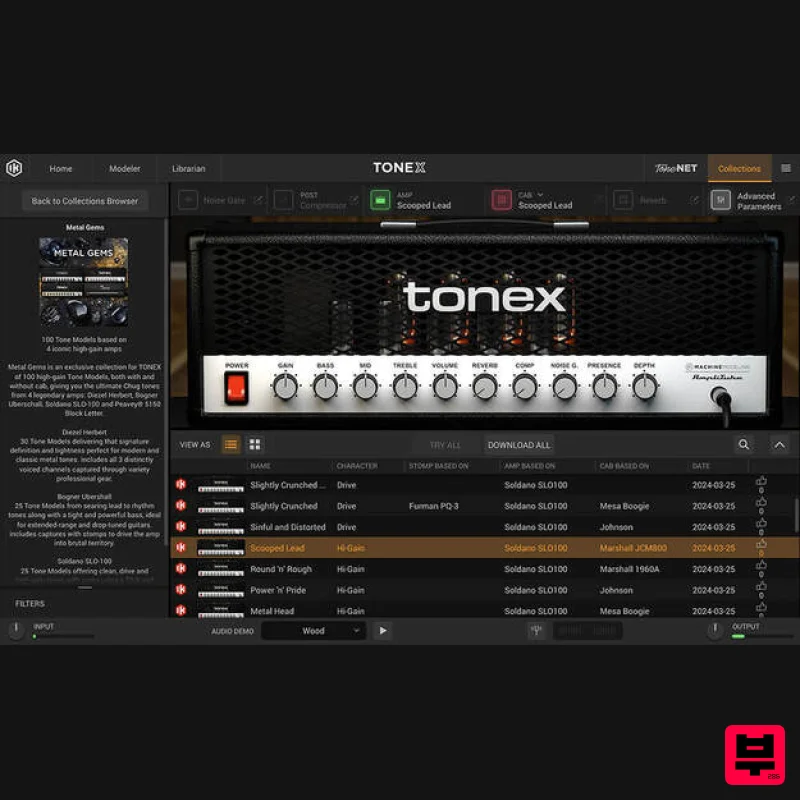Adjust the VOLUME knob

[445, 387]
